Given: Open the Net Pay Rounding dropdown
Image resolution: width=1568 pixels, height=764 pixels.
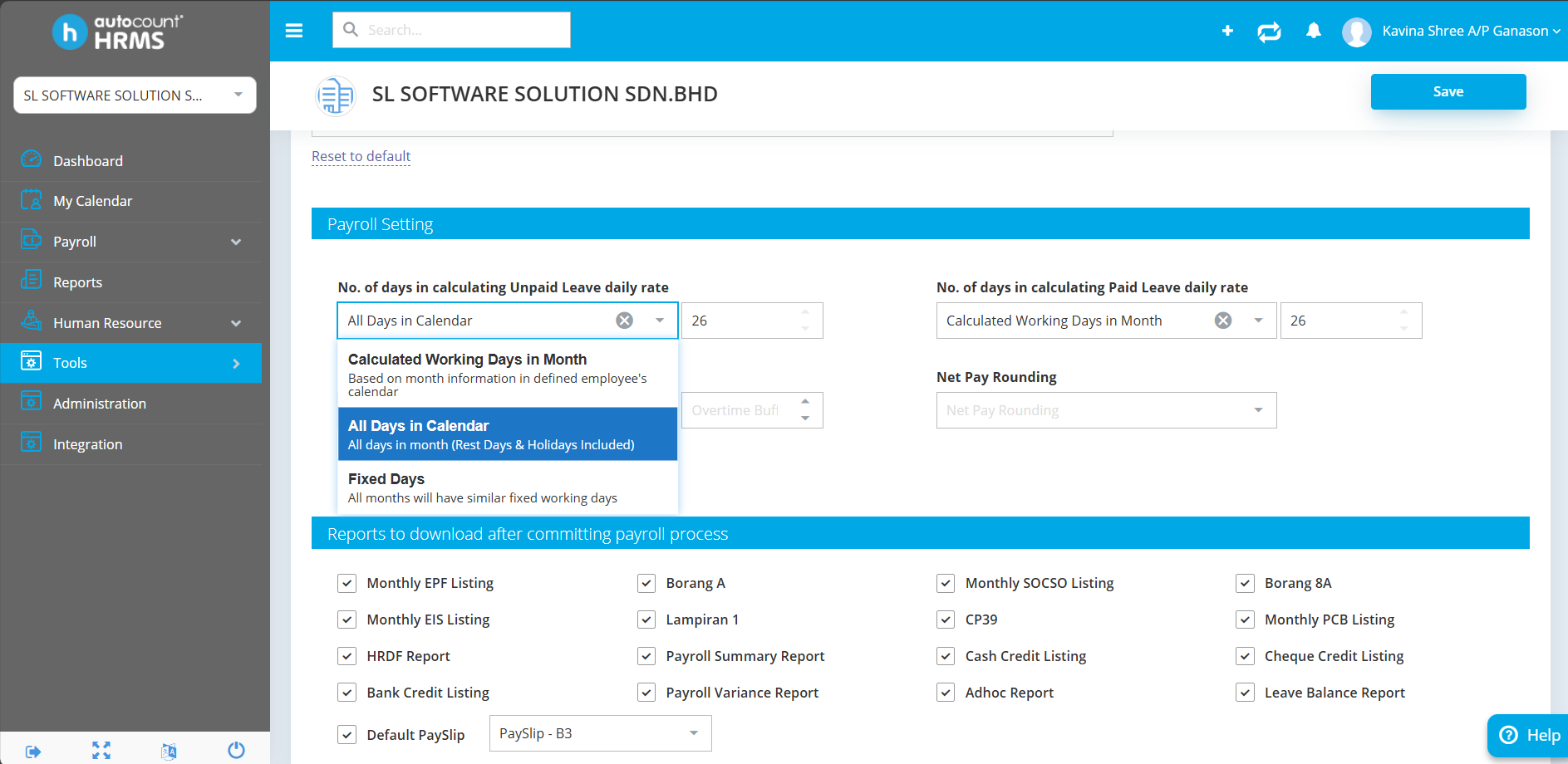Looking at the screenshot, I should [x=1106, y=410].
